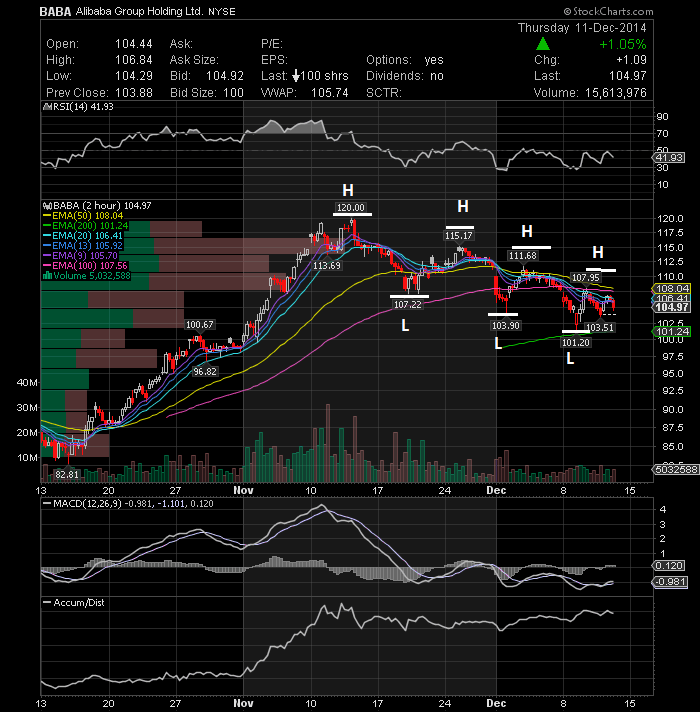Click the green 101.24 tag on price axis
This screenshot has height=712, width=700.
[672, 331]
